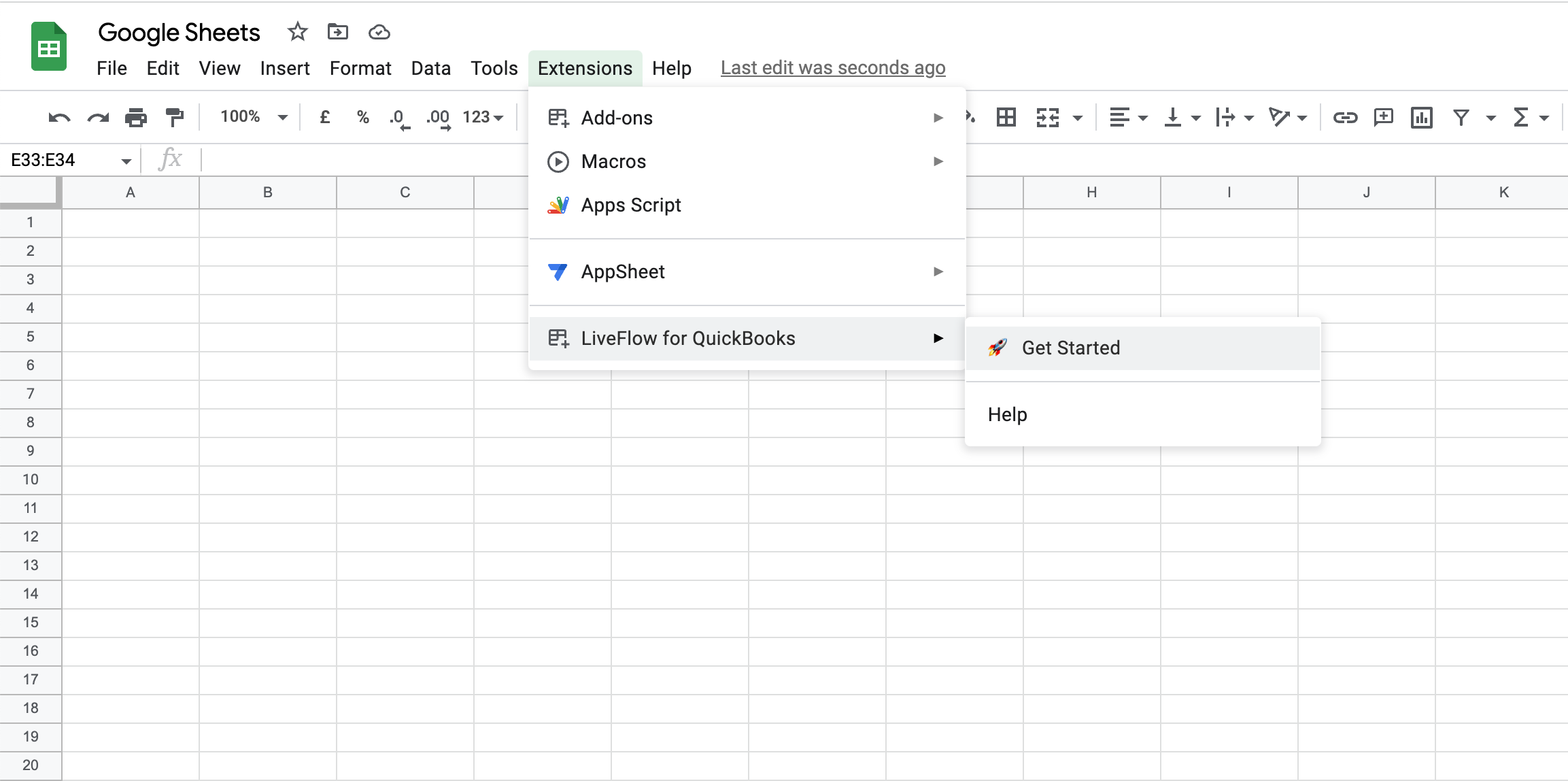The height and width of the screenshot is (781, 1568).
Task: Select column K header
Action: 1503,193
